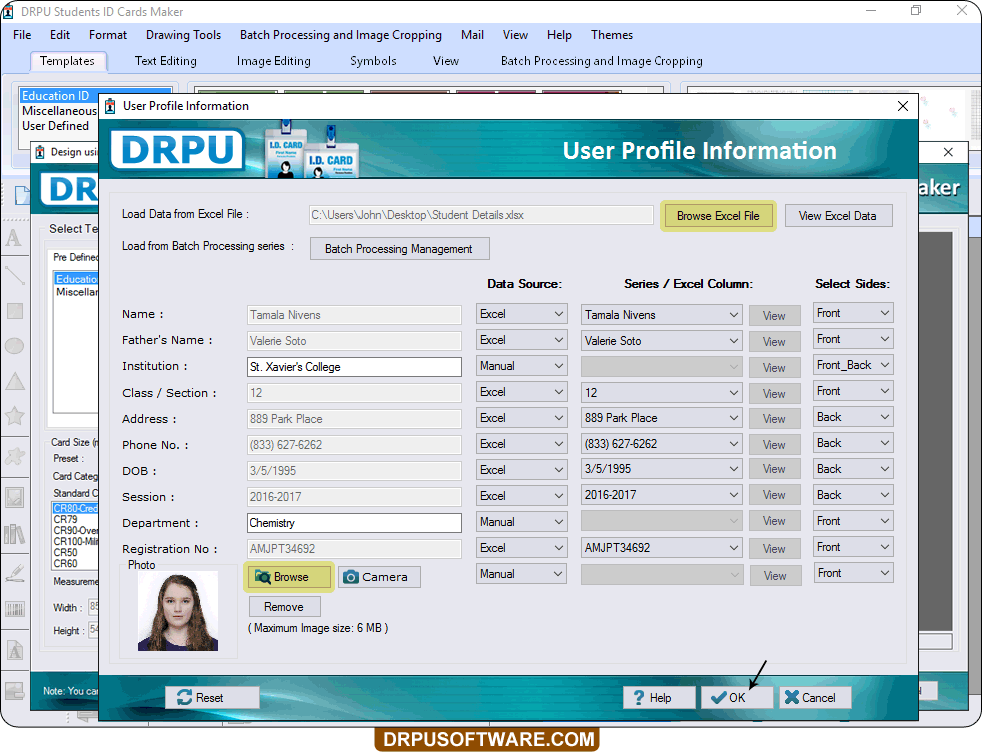Screen dimensions: 982x752
Task: Expand the Tamala Nivens Excel column dropdown
Action: 662,315
